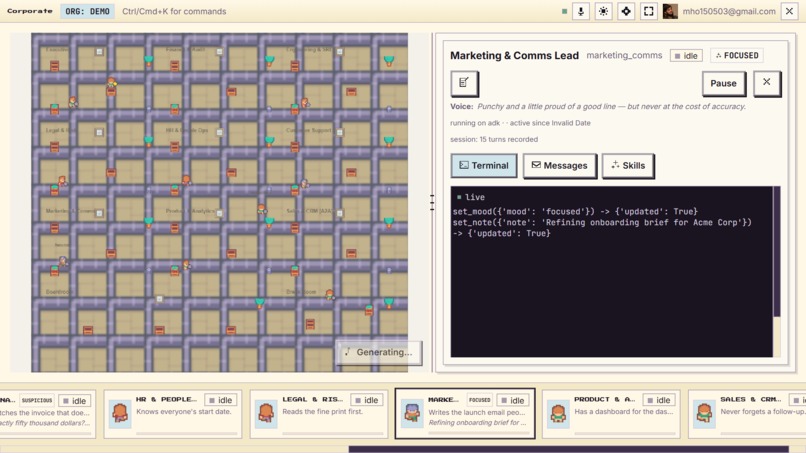The width and height of the screenshot is (806, 453).
Task: Click the idle badge on the Product & A... card
Action: 658,400
